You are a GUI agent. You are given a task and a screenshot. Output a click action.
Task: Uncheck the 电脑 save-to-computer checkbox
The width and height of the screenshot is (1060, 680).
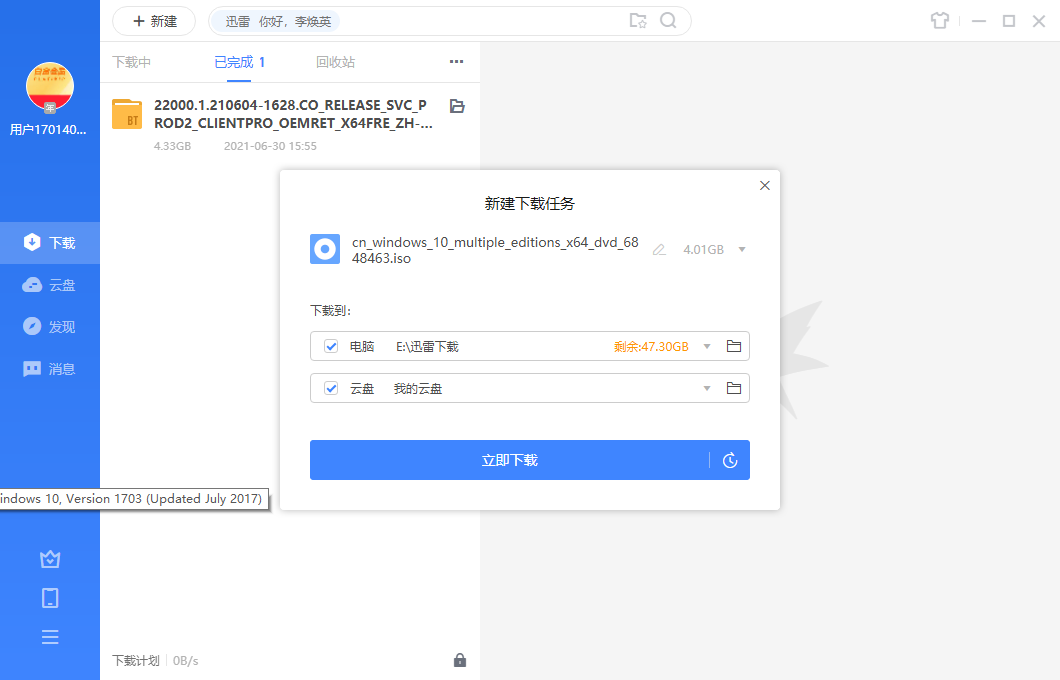[330, 345]
